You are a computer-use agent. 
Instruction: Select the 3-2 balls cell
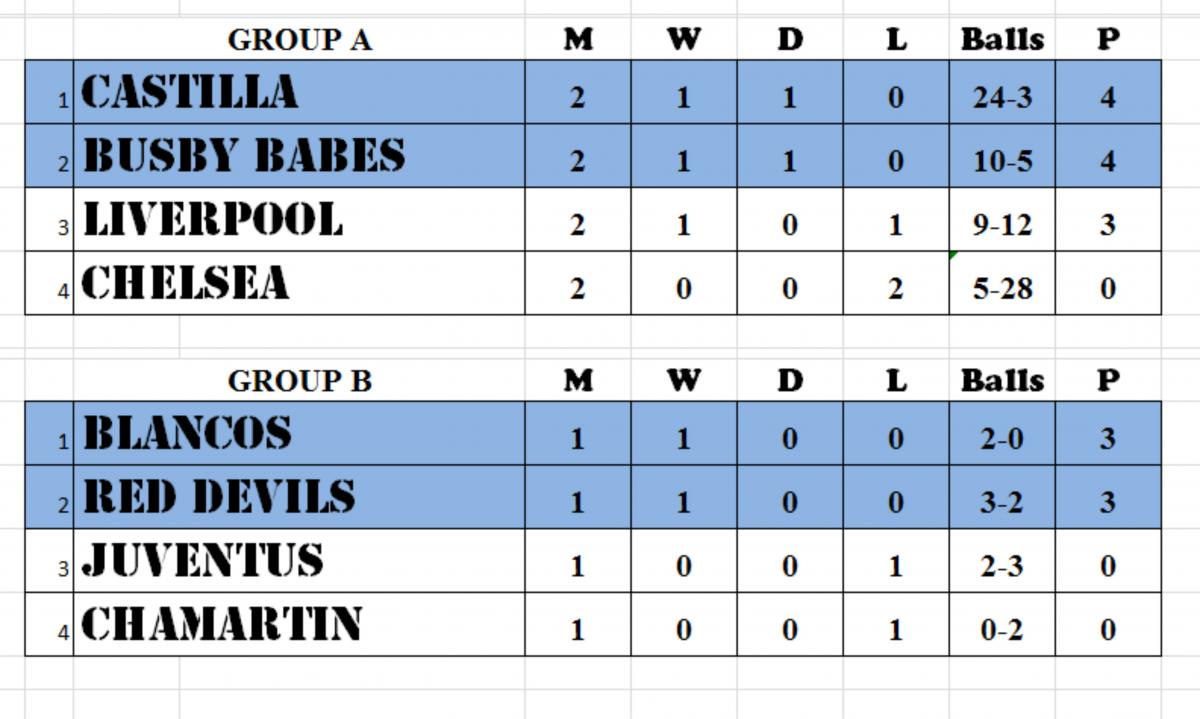1002,502
